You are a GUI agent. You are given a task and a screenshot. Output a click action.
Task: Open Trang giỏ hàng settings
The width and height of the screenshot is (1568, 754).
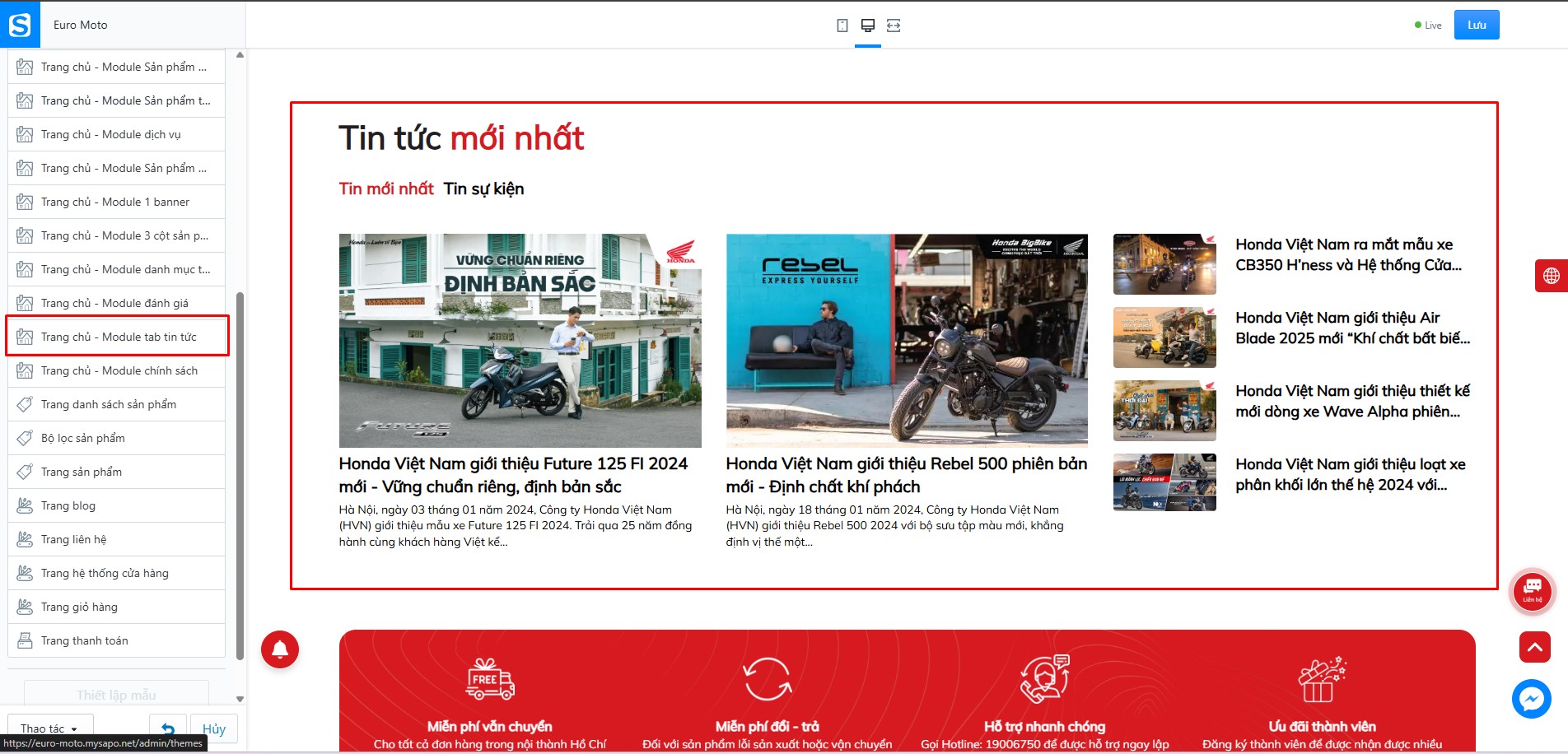116,607
